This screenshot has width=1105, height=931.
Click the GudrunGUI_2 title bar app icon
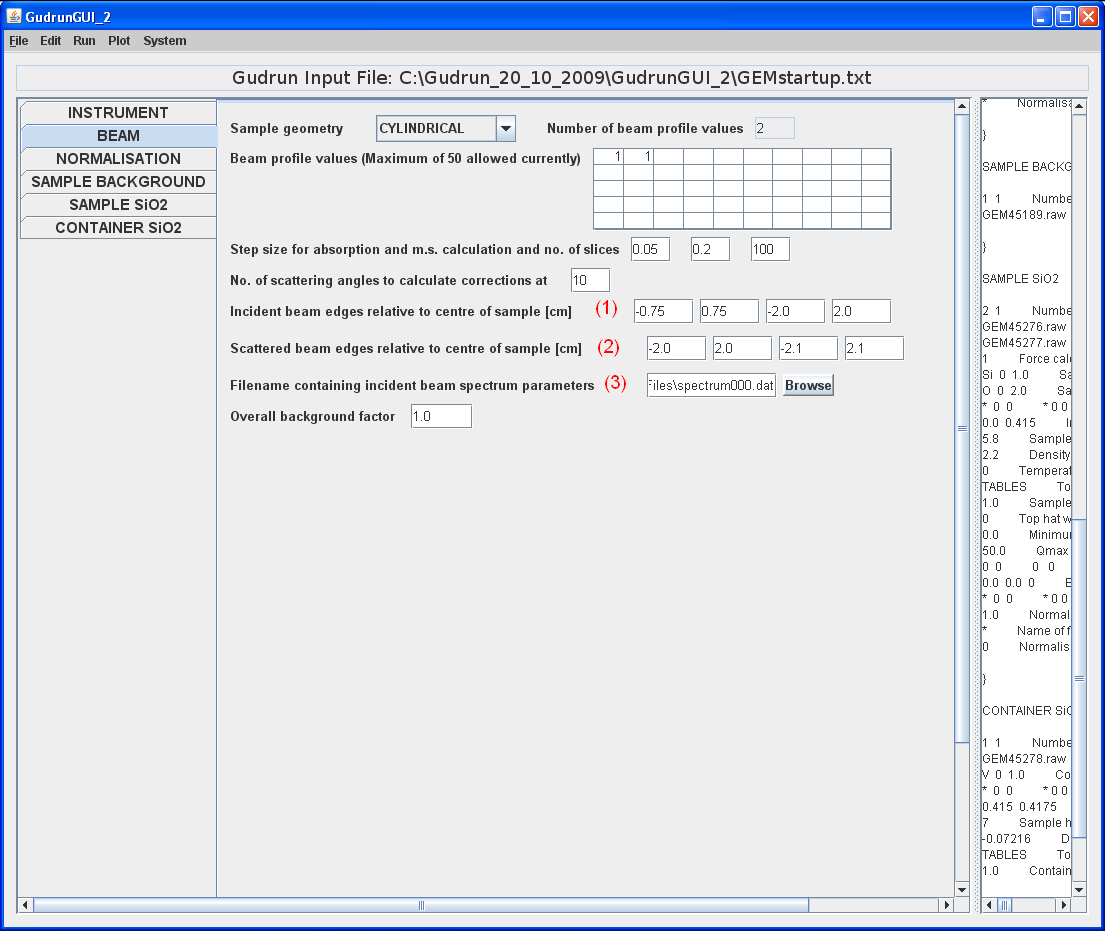pos(14,16)
